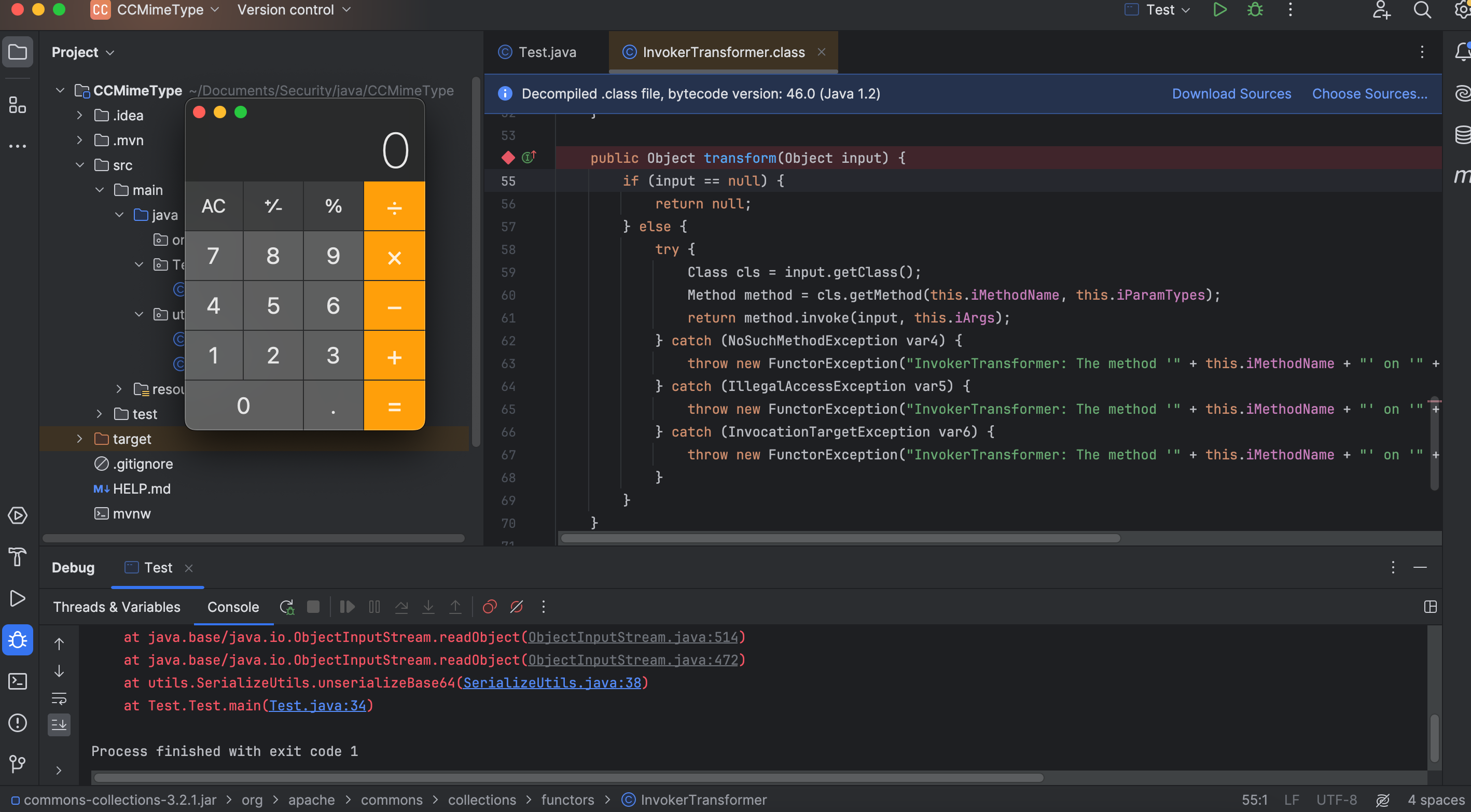
Task: Click the Rerun debug session icon
Action: [287, 607]
